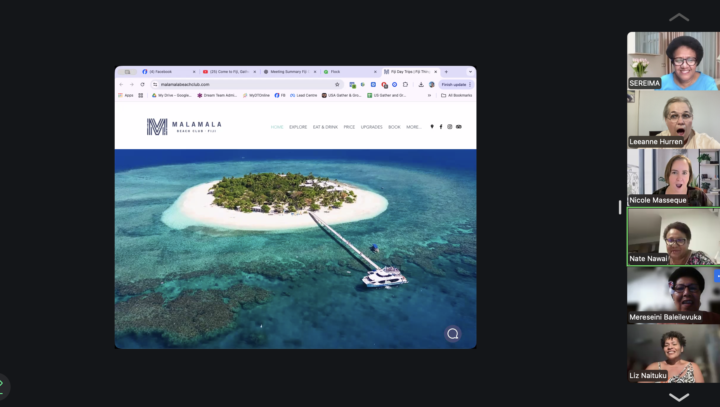Open the MORE... menu on Malamala site
The height and width of the screenshot is (407, 720).
coord(414,127)
